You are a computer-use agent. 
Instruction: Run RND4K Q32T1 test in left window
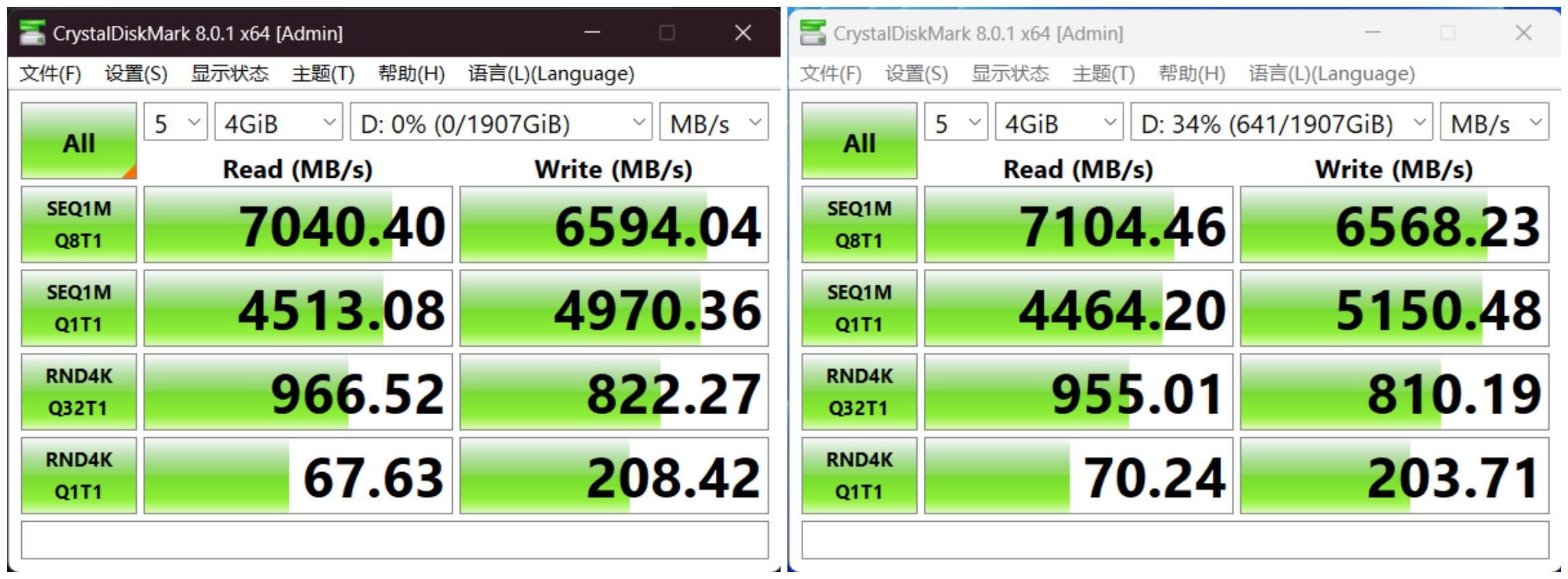click(79, 392)
